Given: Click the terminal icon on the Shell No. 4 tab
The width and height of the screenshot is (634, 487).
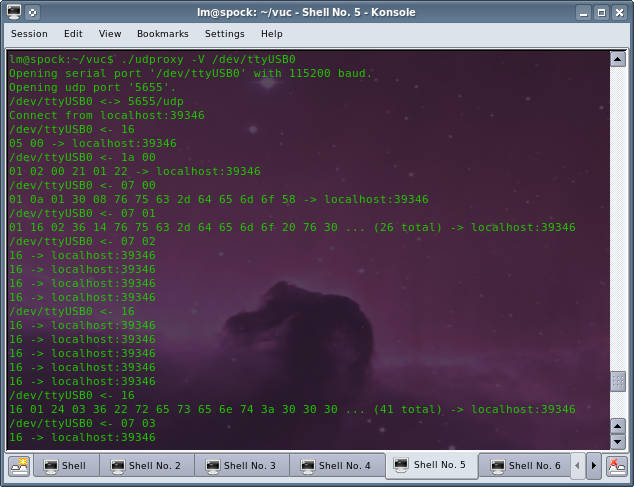Looking at the screenshot, I should (308, 466).
